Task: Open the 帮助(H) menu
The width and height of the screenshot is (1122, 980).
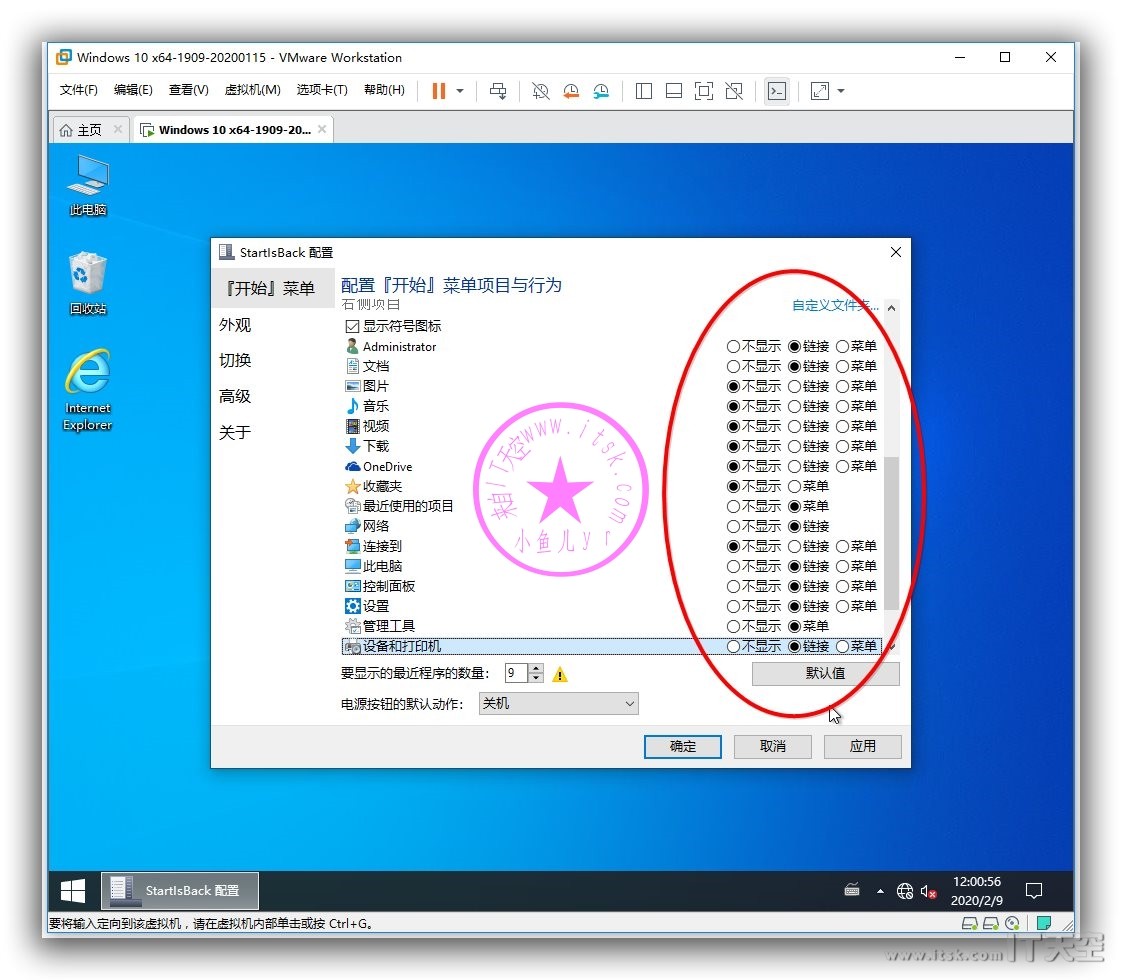Action: (x=384, y=89)
